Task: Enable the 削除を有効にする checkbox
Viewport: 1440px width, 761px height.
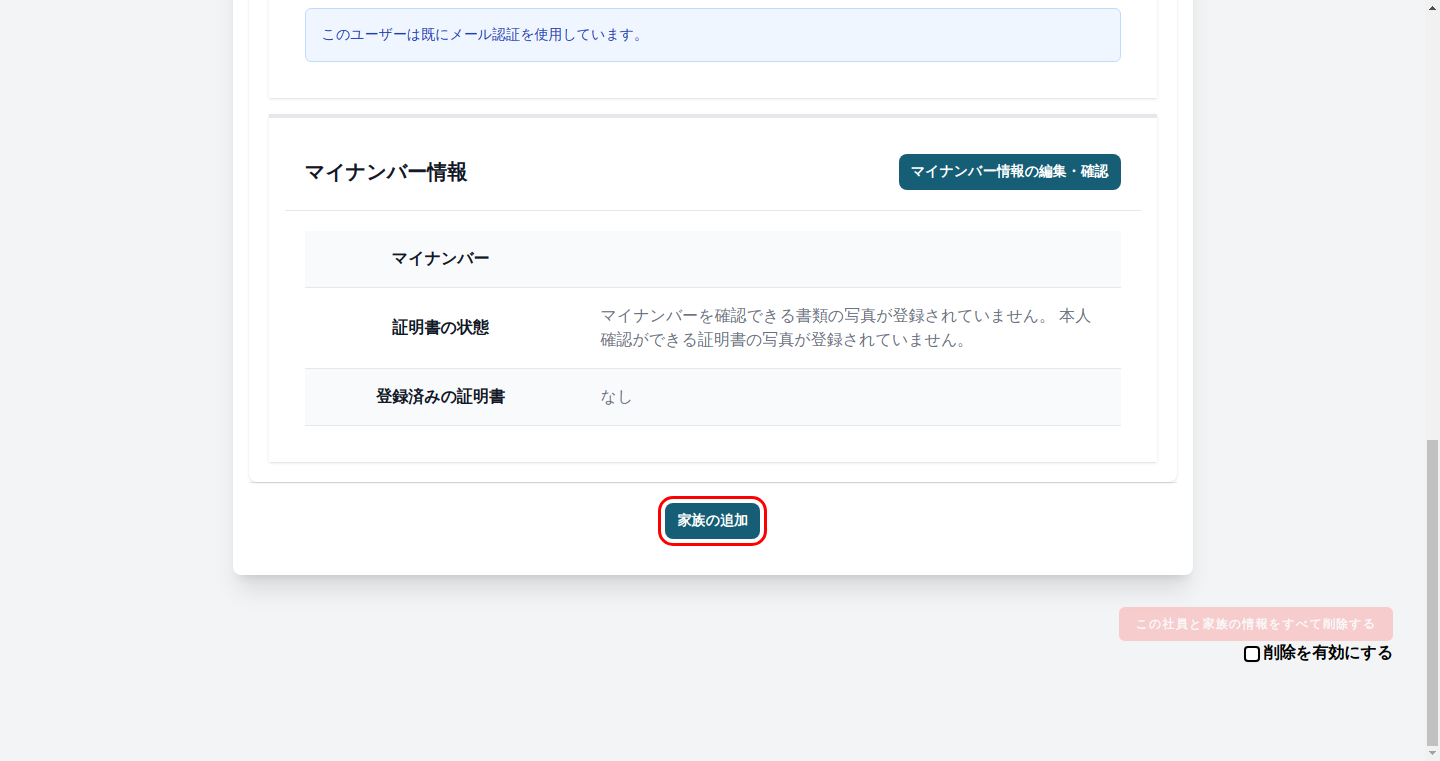Action: 1251,654
